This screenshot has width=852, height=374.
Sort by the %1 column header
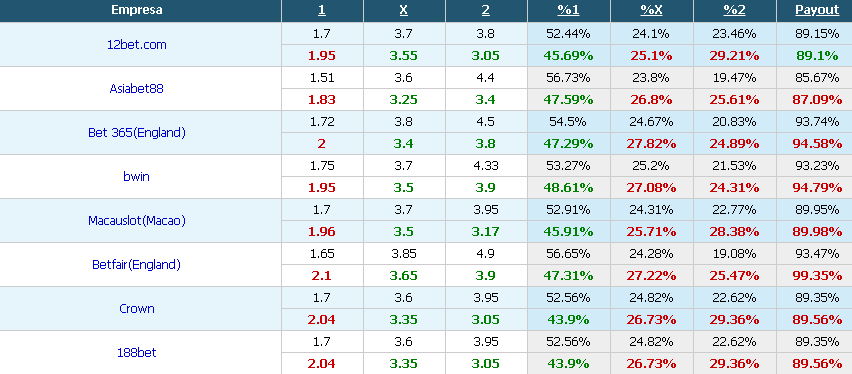(568, 10)
